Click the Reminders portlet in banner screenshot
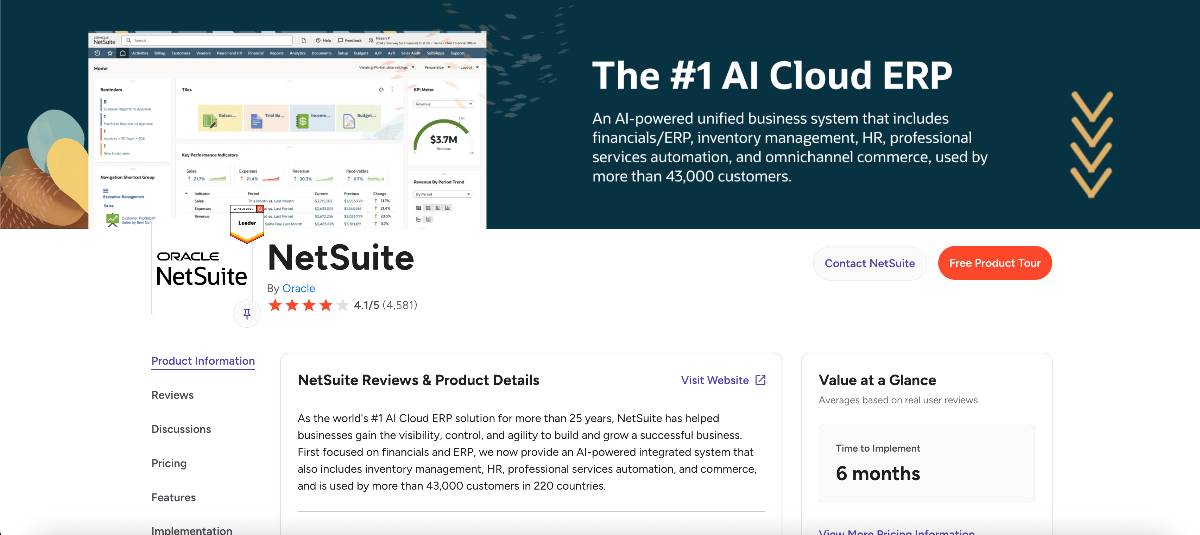This screenshot has height=535, width=1200. click(x=130, y=118)
